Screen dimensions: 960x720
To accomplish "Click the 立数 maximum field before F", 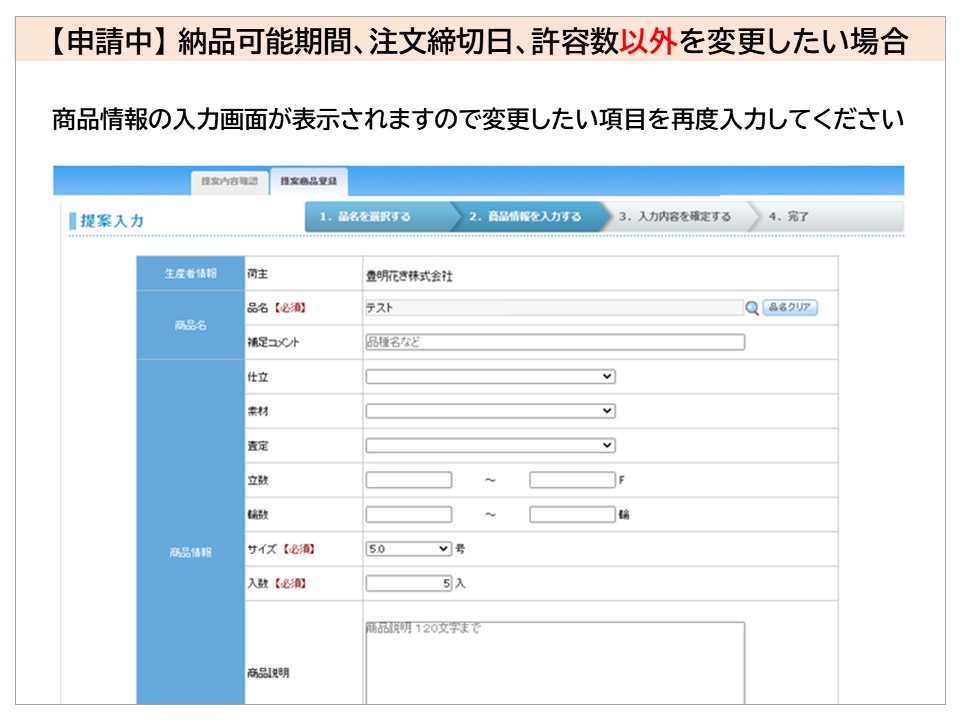I will (572, 480).
